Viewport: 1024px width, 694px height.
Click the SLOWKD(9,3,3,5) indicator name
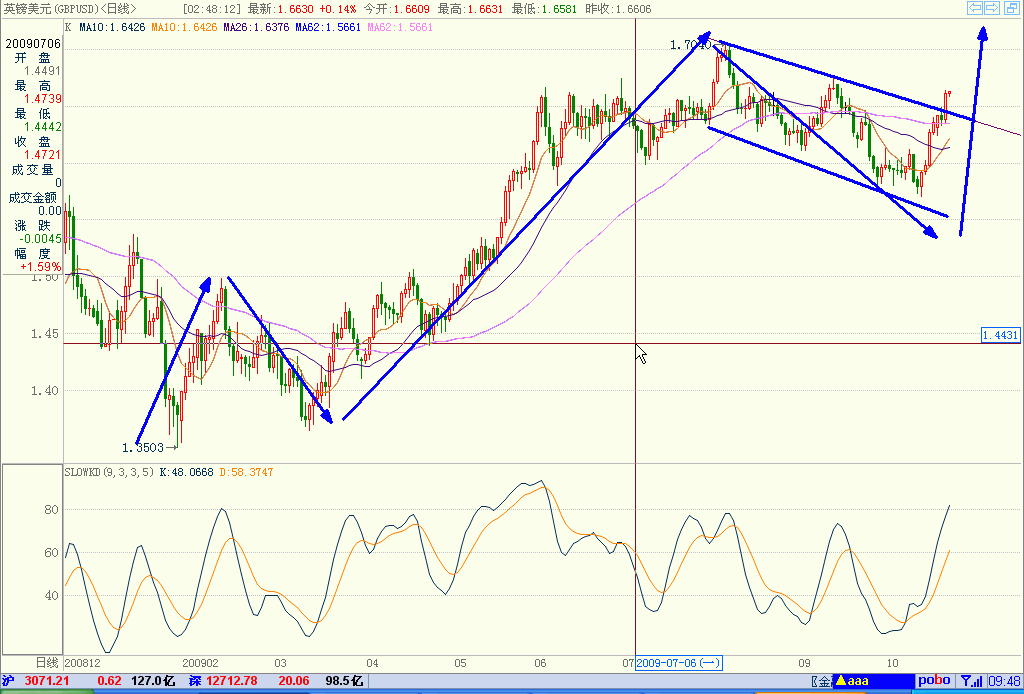tap(109, 471)
